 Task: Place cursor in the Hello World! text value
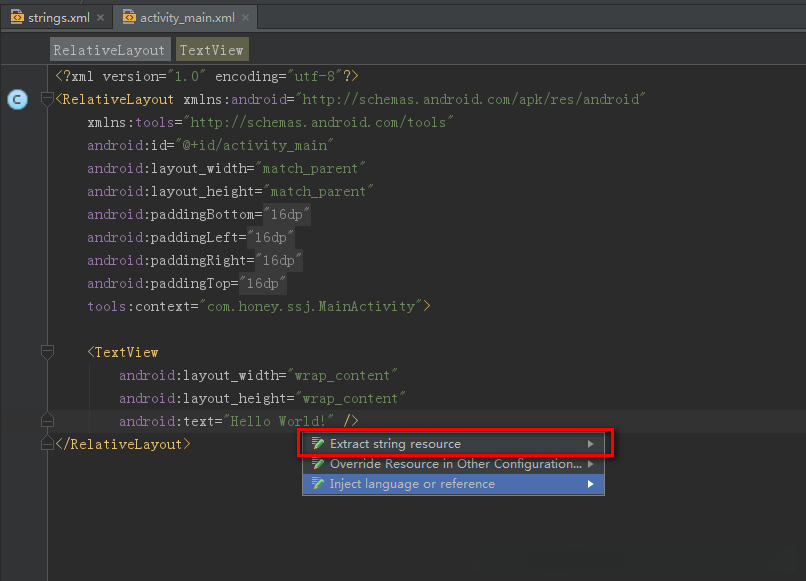pyautogui.click(x=280, y=421)
